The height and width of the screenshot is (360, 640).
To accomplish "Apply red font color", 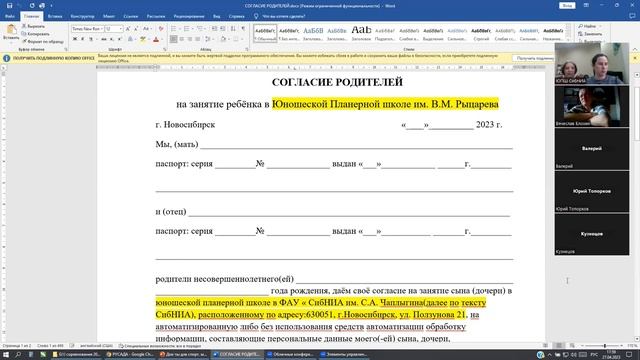I will pos(156,39).
